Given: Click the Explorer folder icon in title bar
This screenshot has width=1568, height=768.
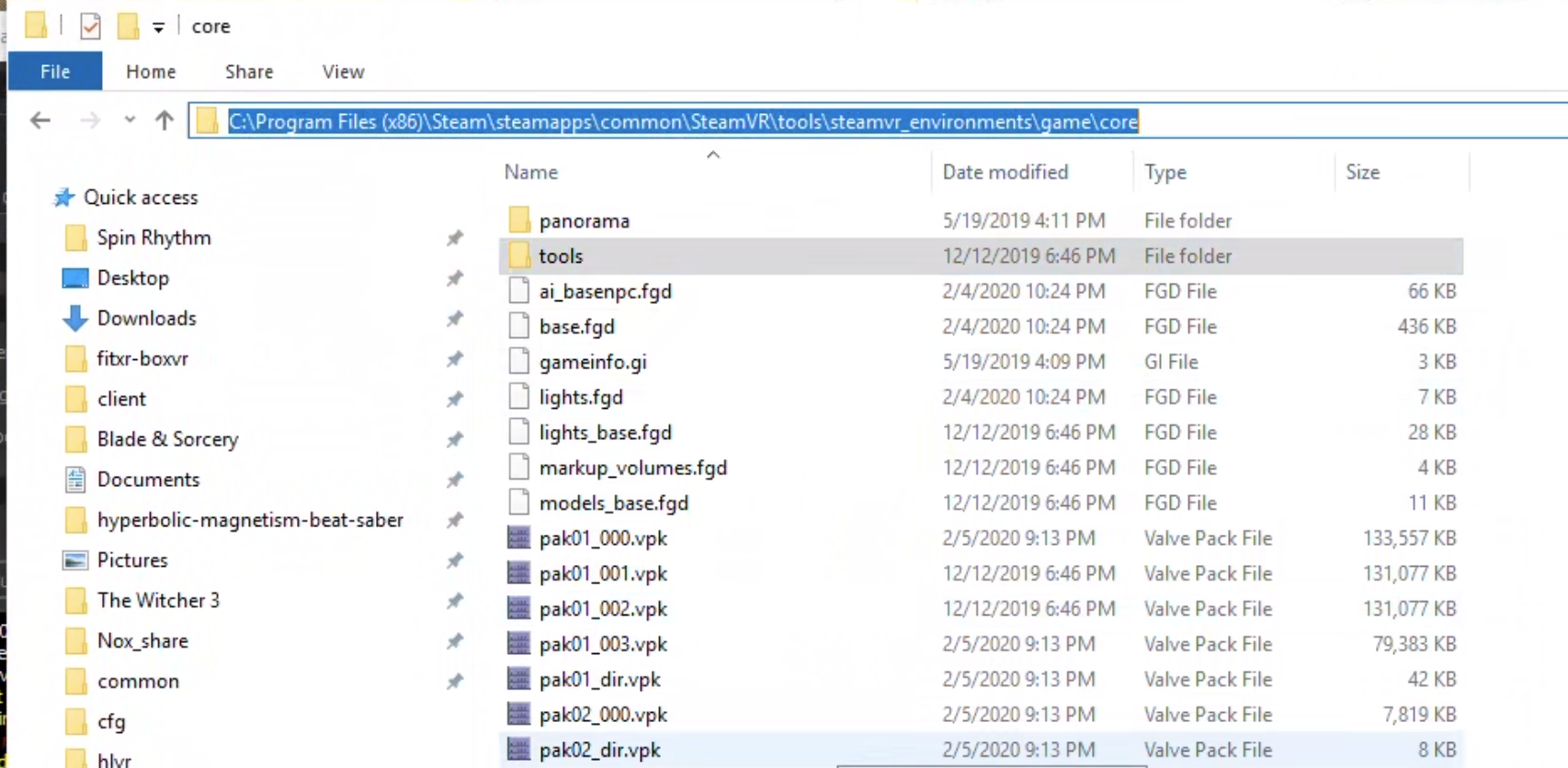Looking at the screenshot, I should [x=36, y=25].
